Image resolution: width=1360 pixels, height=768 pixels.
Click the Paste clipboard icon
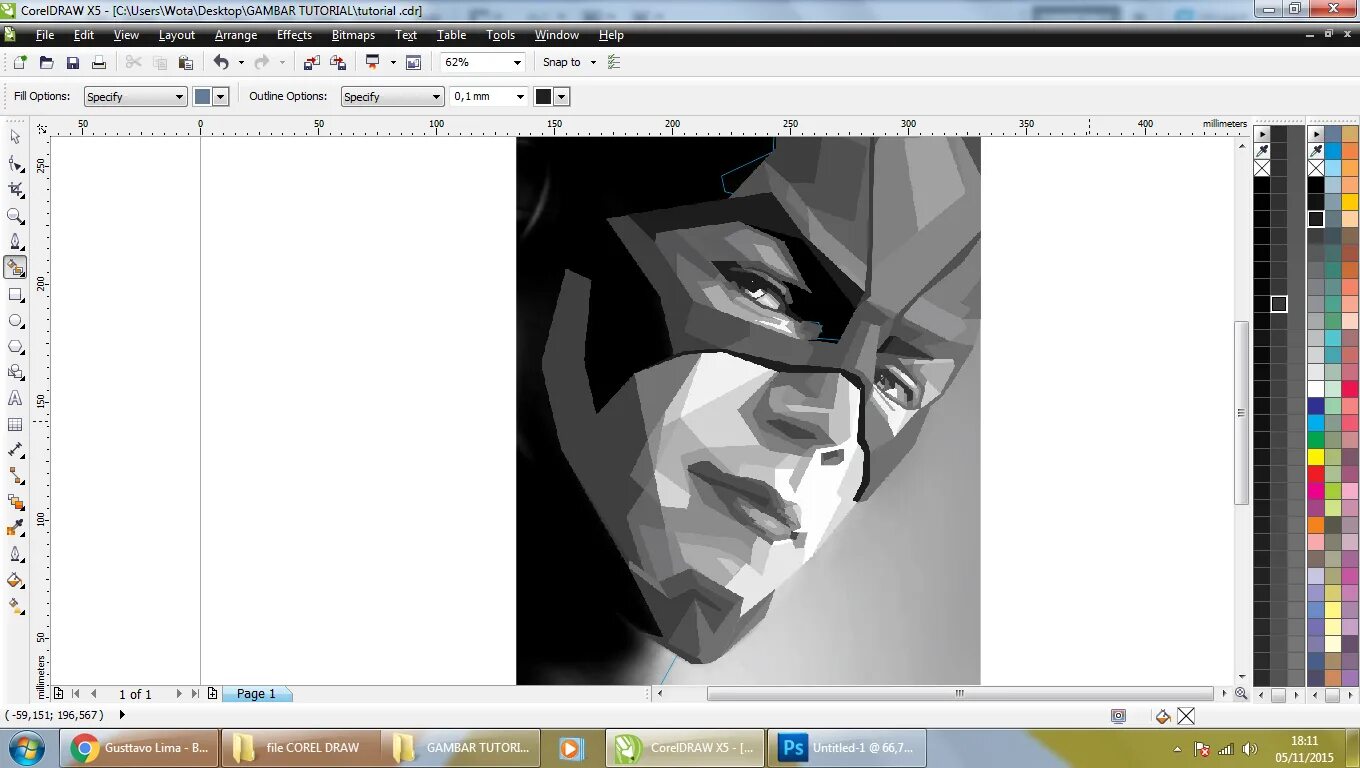185,62
